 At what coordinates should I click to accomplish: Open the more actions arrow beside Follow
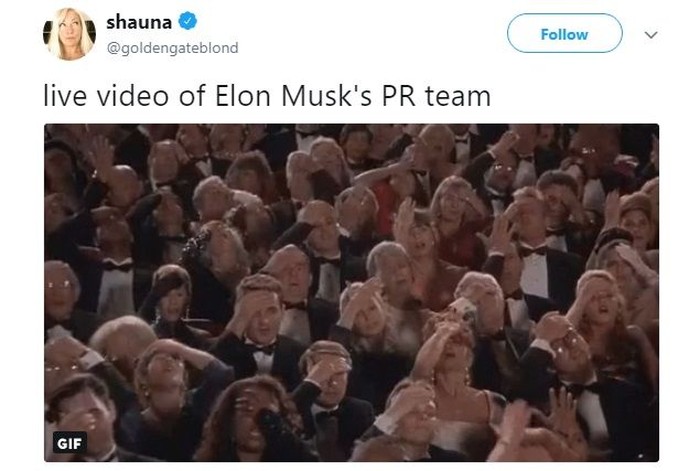pyautogui.click(x=651, y=35)
